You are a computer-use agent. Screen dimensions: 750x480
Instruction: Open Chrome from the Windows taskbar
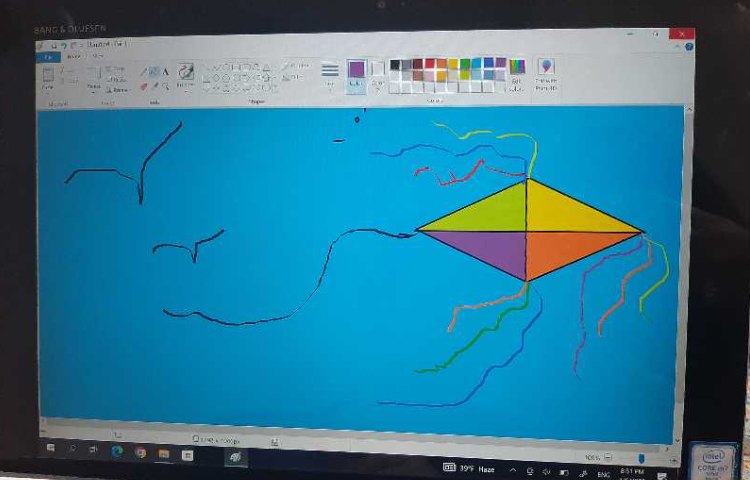pos(140,453)
